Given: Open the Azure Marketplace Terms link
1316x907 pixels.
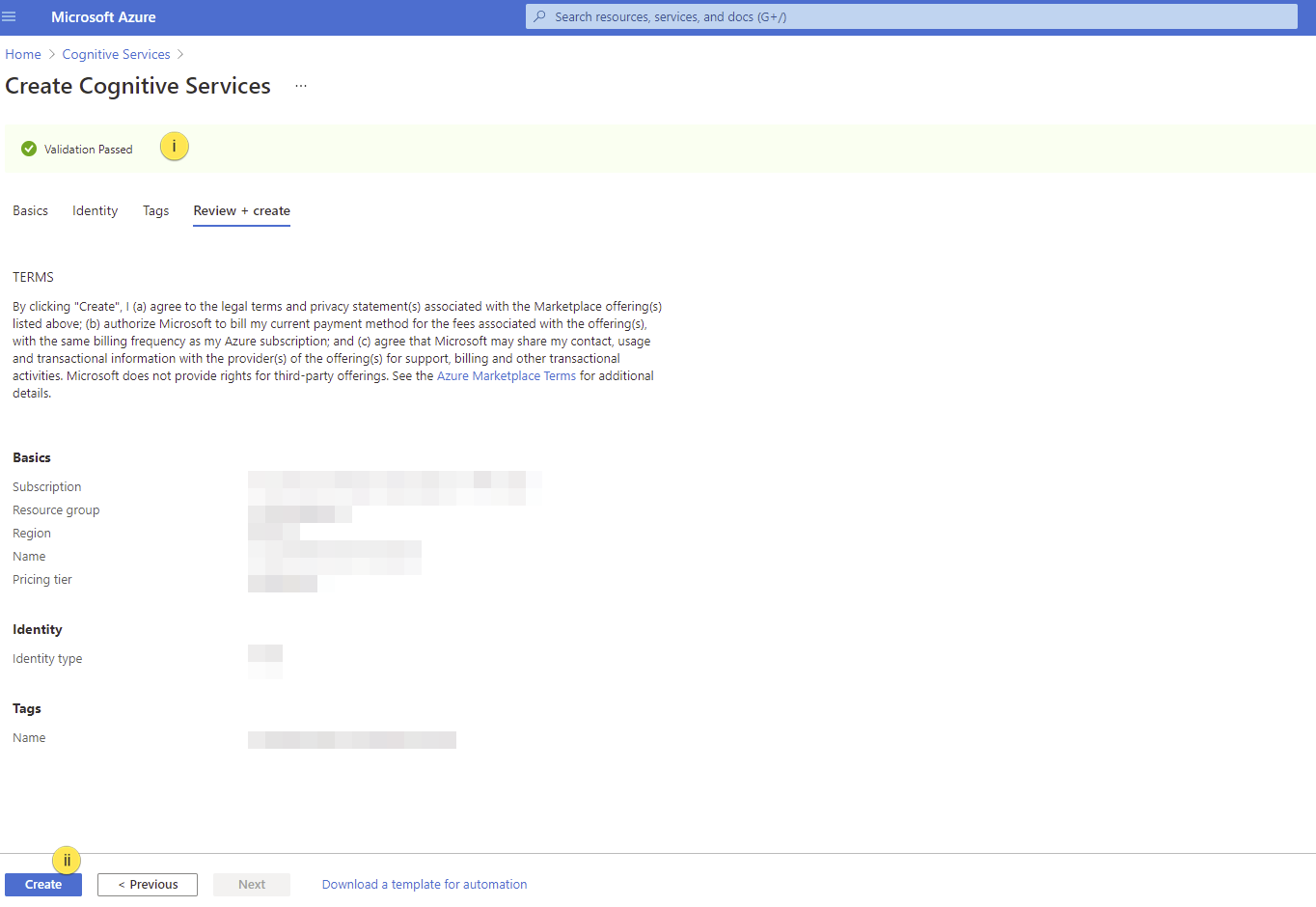Looking at the screenshot, I should tap(506, 376).
